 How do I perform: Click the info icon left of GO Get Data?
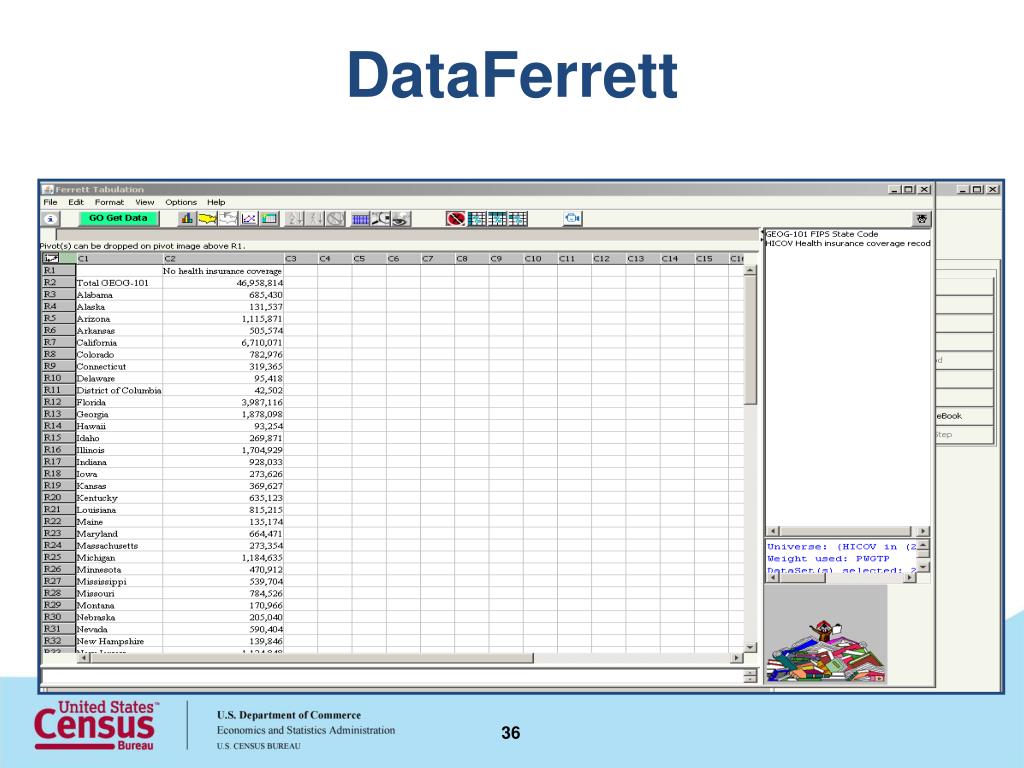click(x=51, y=219)
